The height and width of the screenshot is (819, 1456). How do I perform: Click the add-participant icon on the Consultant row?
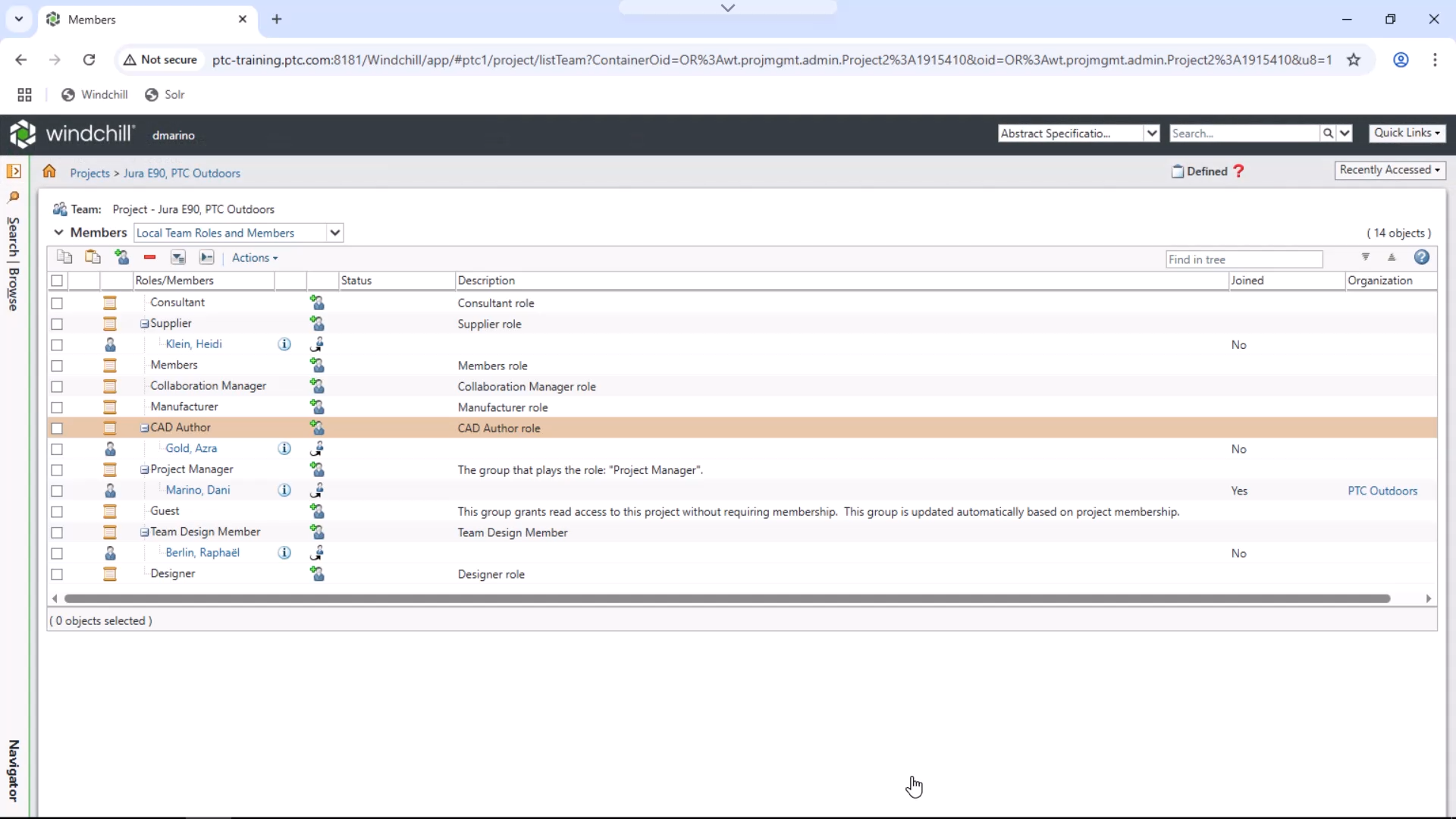pos(317,303)
